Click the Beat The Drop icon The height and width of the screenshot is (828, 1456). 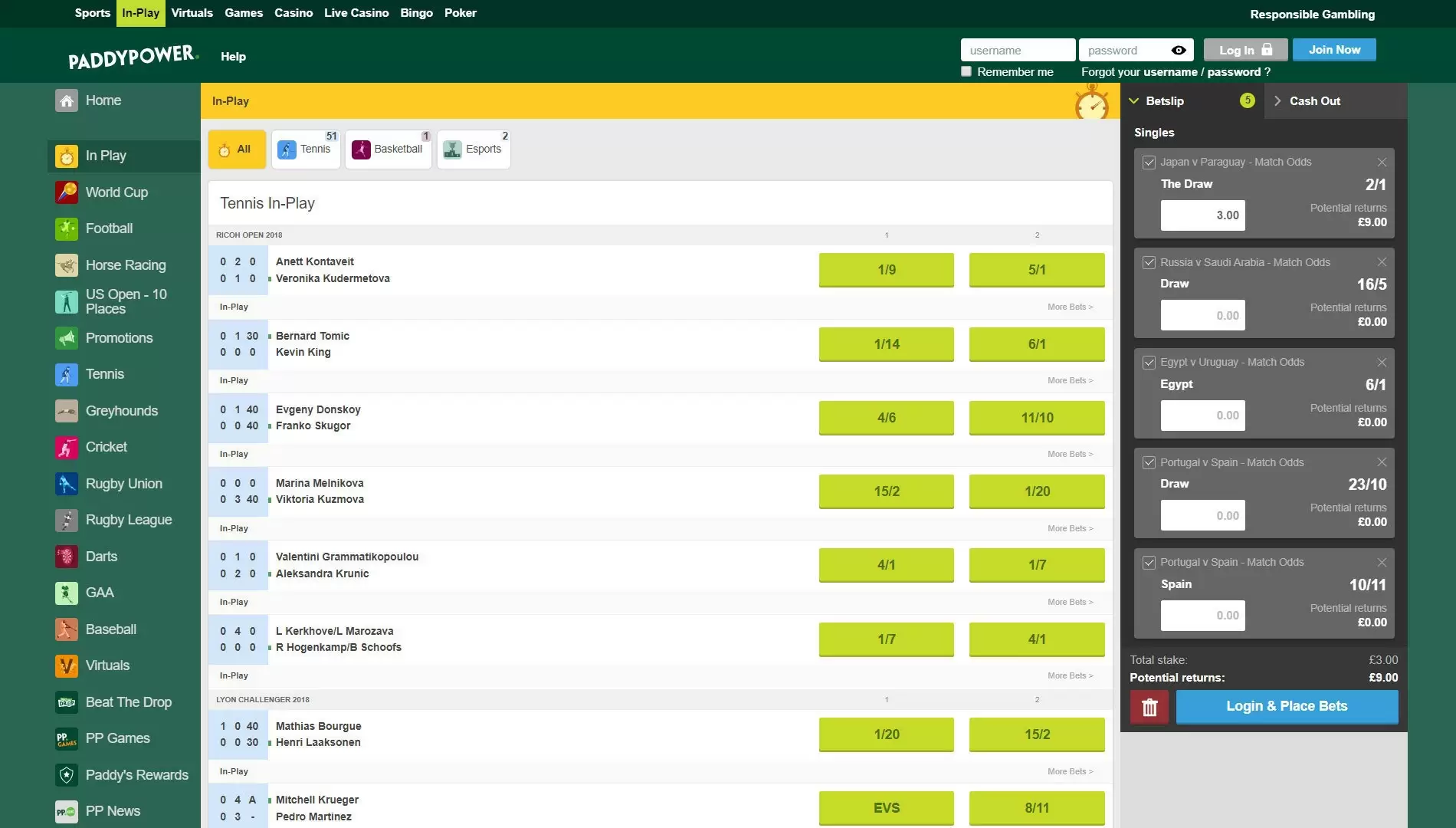(67, 702)
